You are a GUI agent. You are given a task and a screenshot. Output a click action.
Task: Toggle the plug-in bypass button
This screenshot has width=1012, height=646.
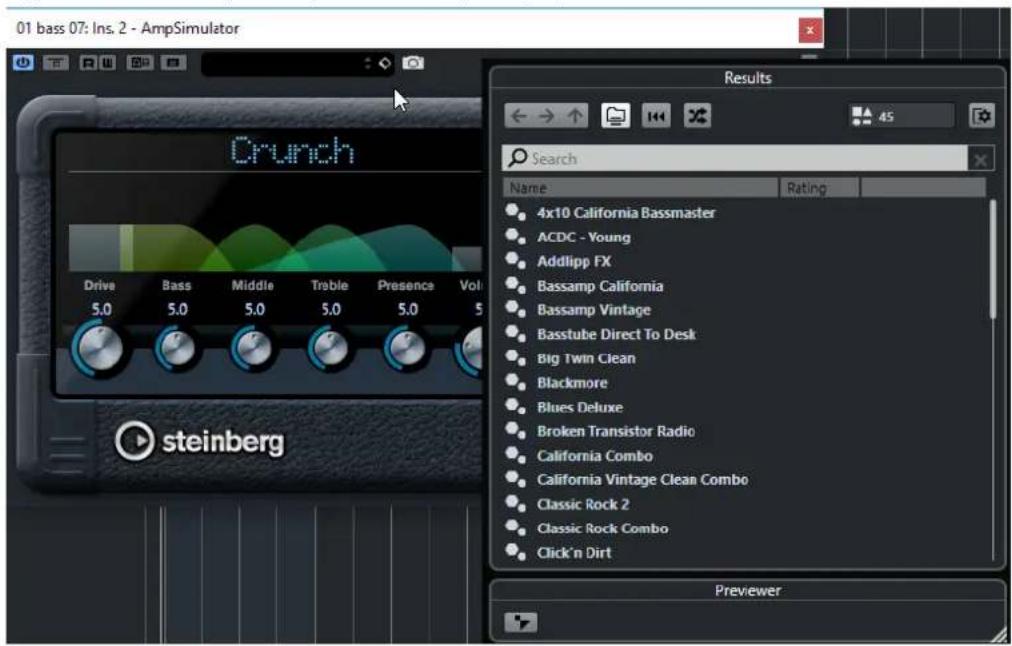[56, 63]
